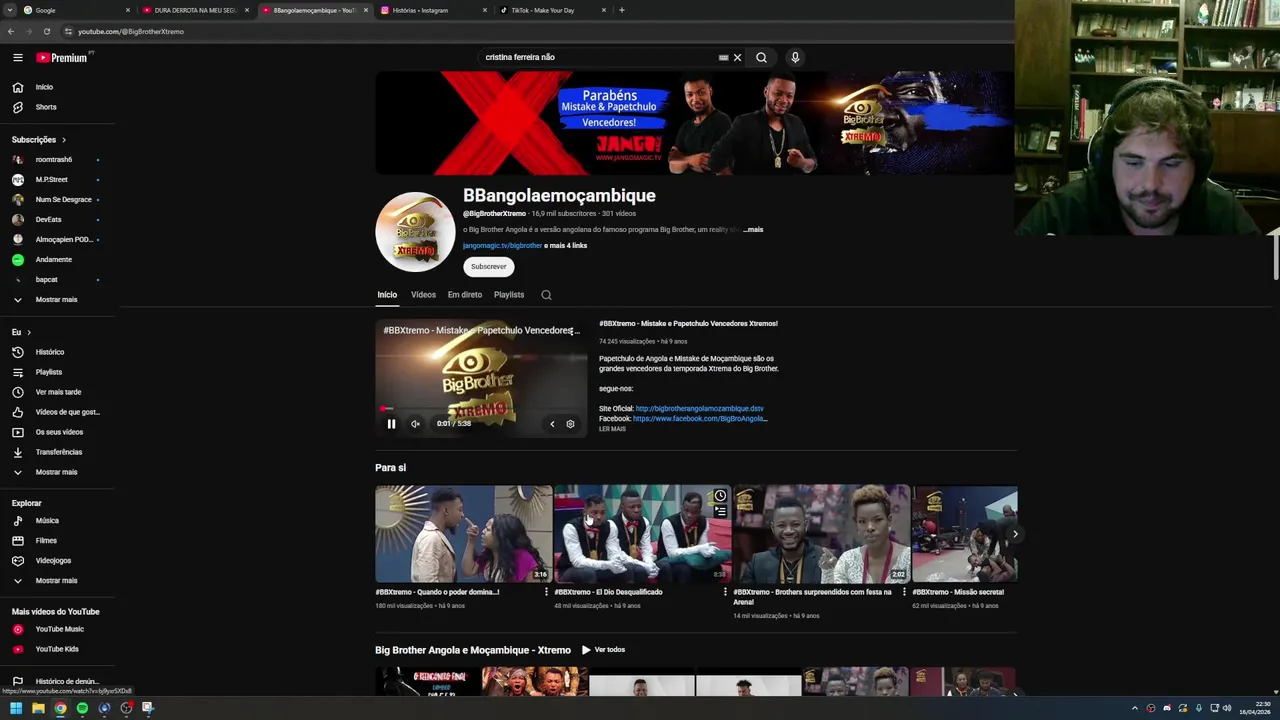Open Os seus vídeos in the sidebar

pyautogui.click(x=57, y=432)
